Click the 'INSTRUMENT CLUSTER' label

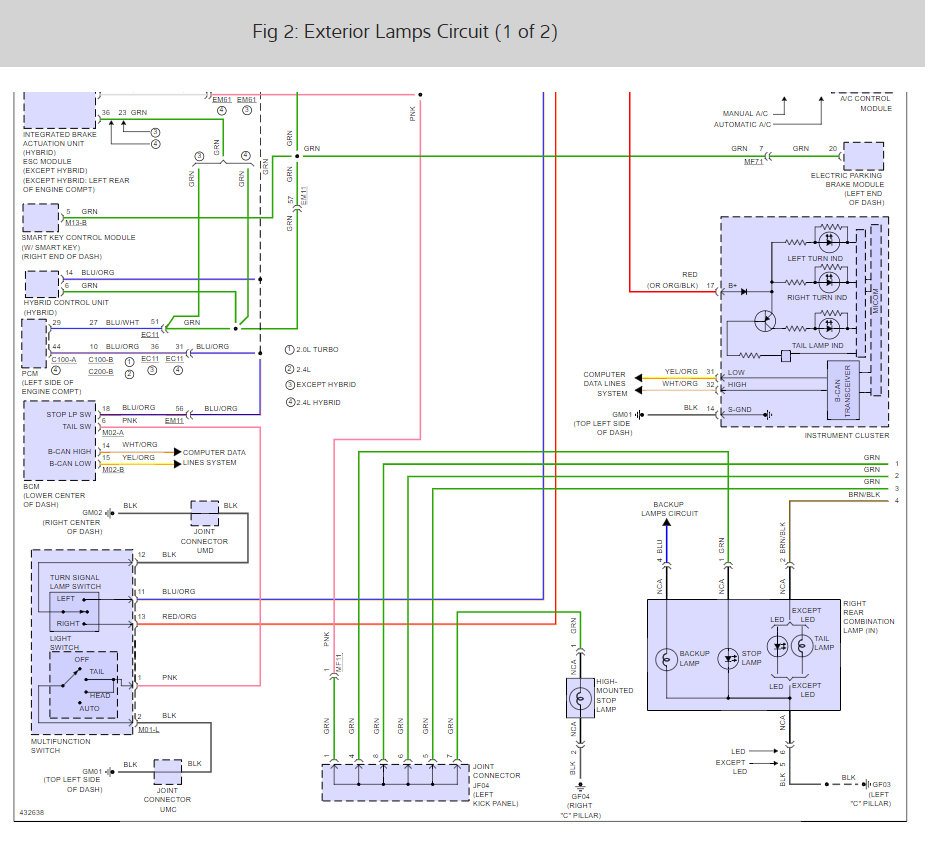pos(847,435)
